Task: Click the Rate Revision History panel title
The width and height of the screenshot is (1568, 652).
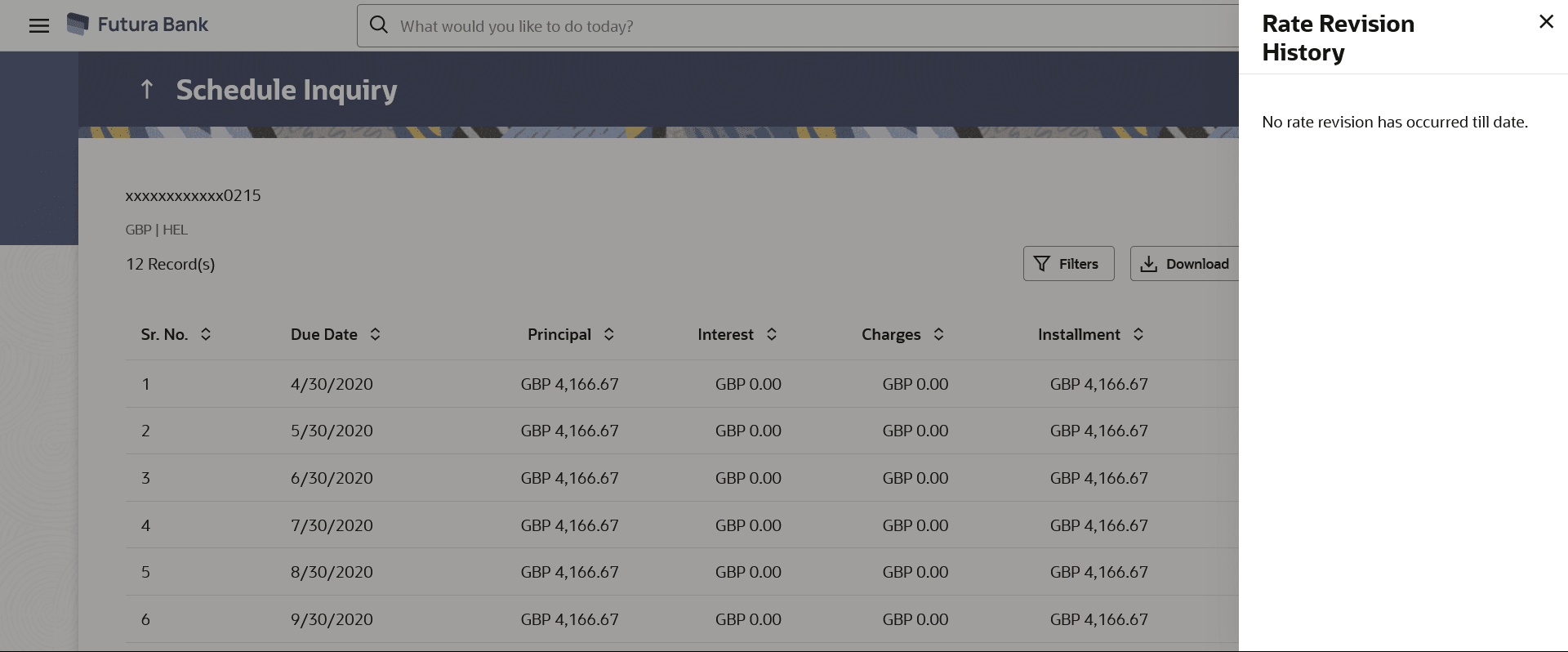Action: coord(1338,38)
